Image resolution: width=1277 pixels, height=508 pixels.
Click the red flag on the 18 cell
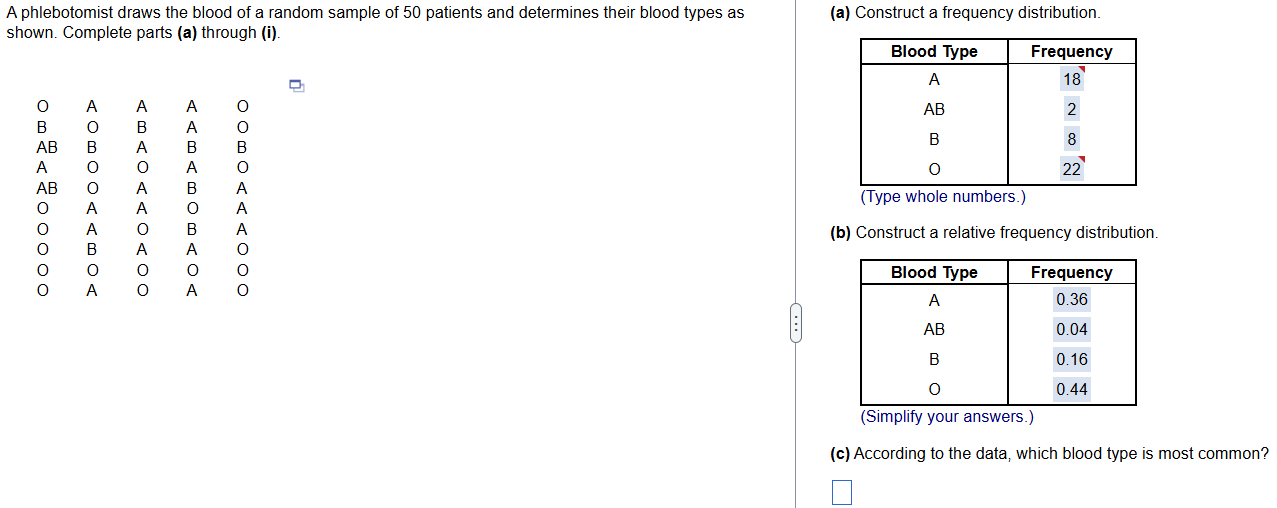click(1081, 70)
